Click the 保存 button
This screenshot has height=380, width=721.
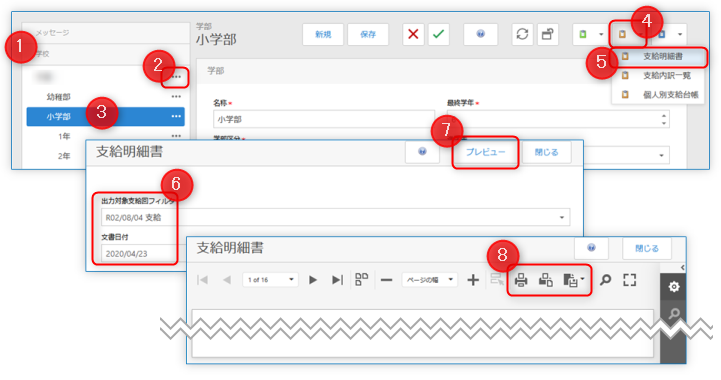pyautogui.click(x=368, y=34)
